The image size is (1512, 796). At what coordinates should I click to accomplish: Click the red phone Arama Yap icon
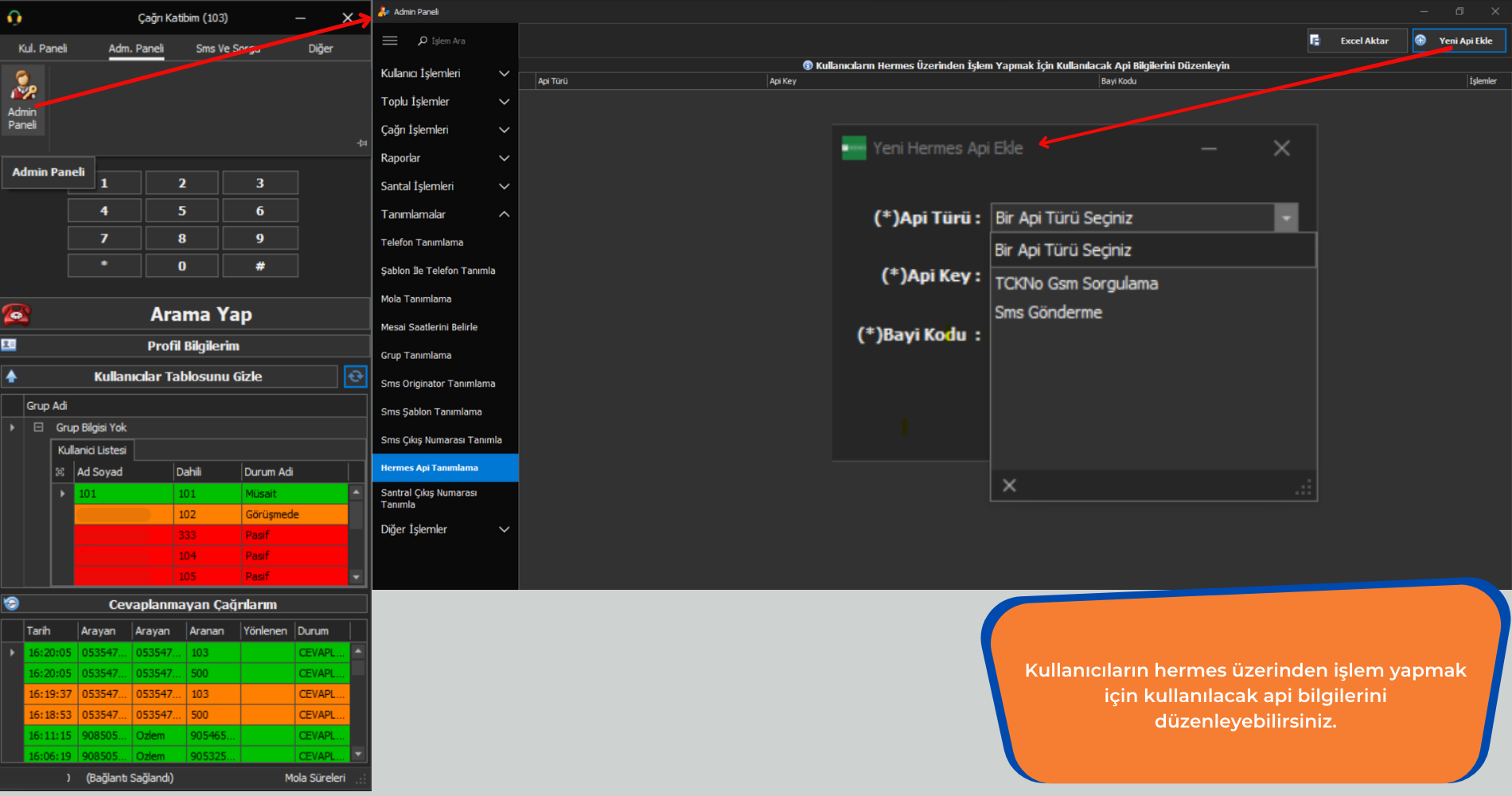pyautogui.click(x=16, y=314)
